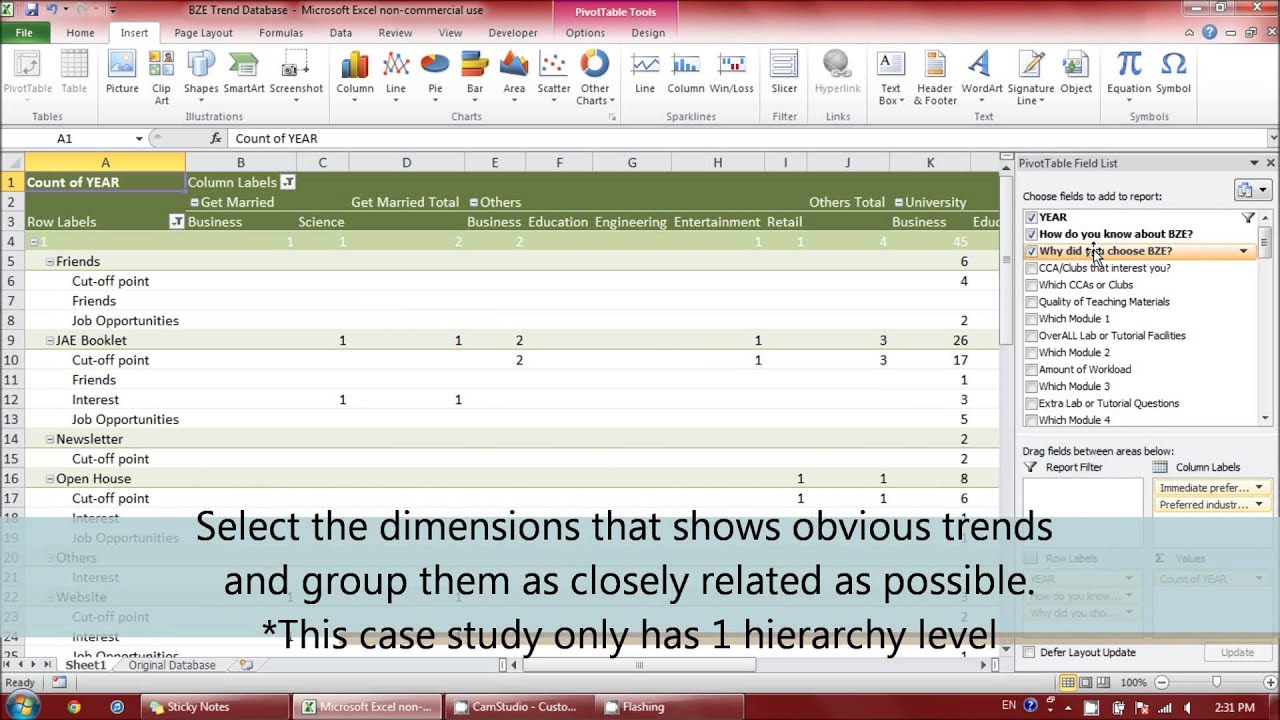Select the Sheet1 tab
Viewport: 1280px width, 720px height.
tap(85, 665)
